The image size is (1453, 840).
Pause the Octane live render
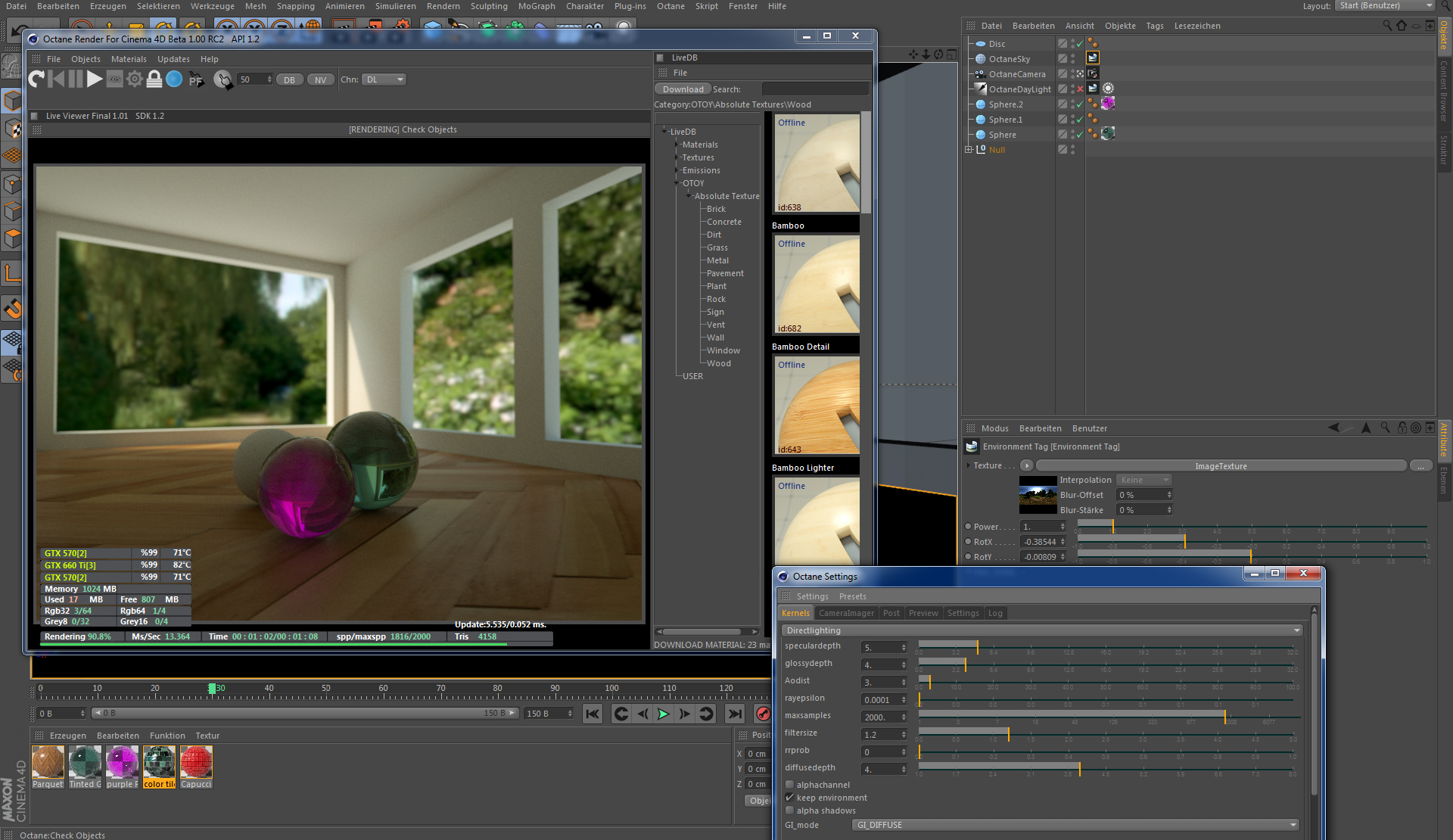(75, 79)
